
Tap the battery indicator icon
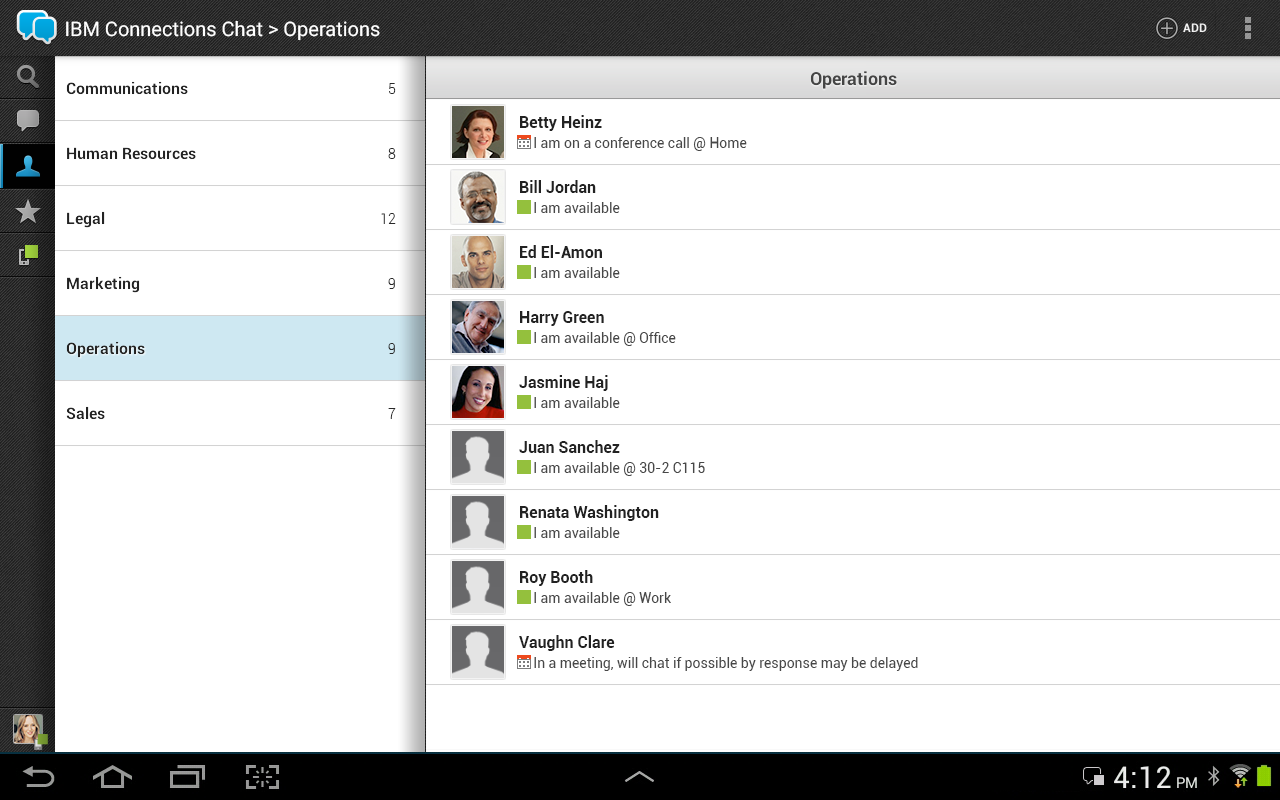[x=1264, y=775]
